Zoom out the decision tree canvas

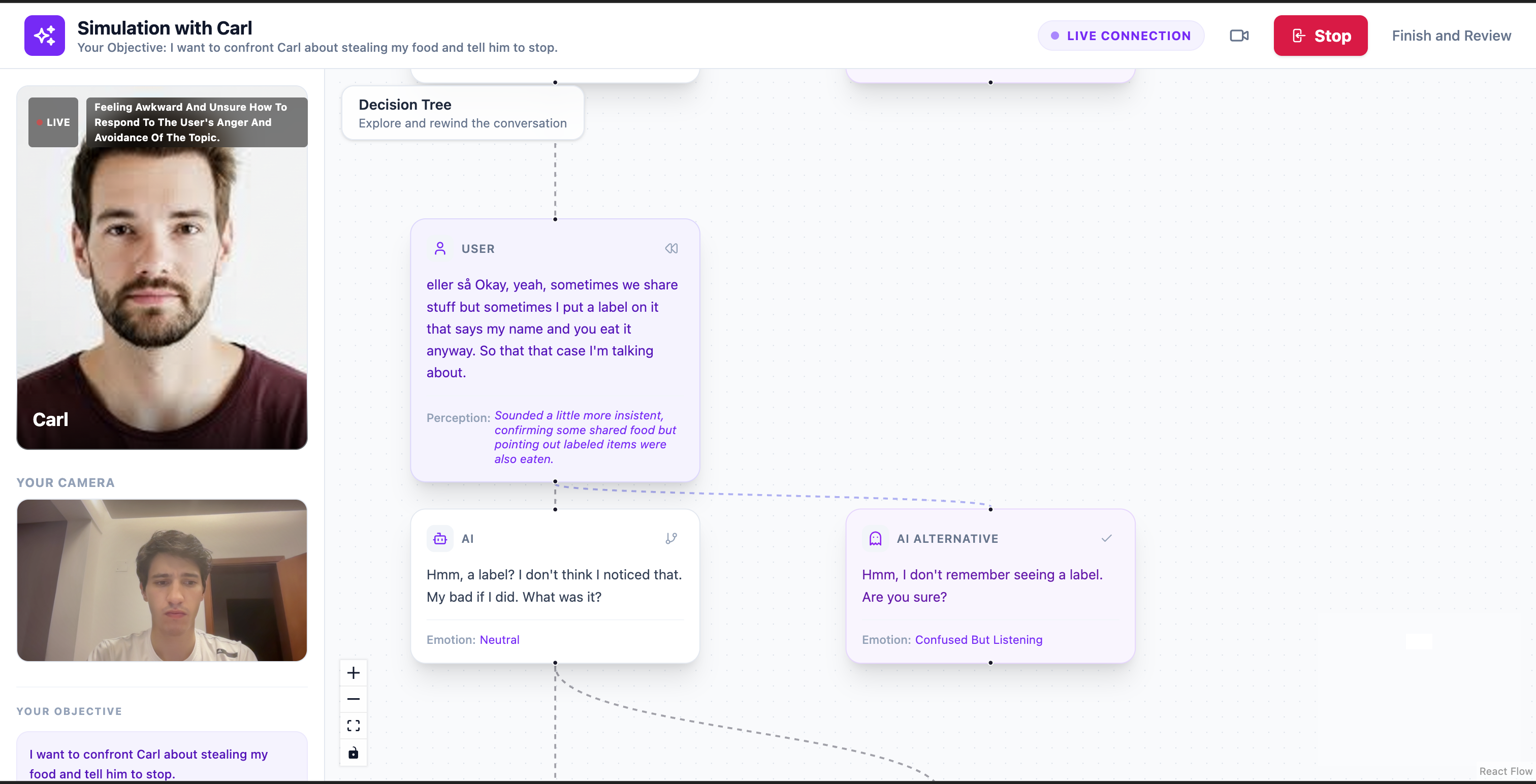coord(354,699)
